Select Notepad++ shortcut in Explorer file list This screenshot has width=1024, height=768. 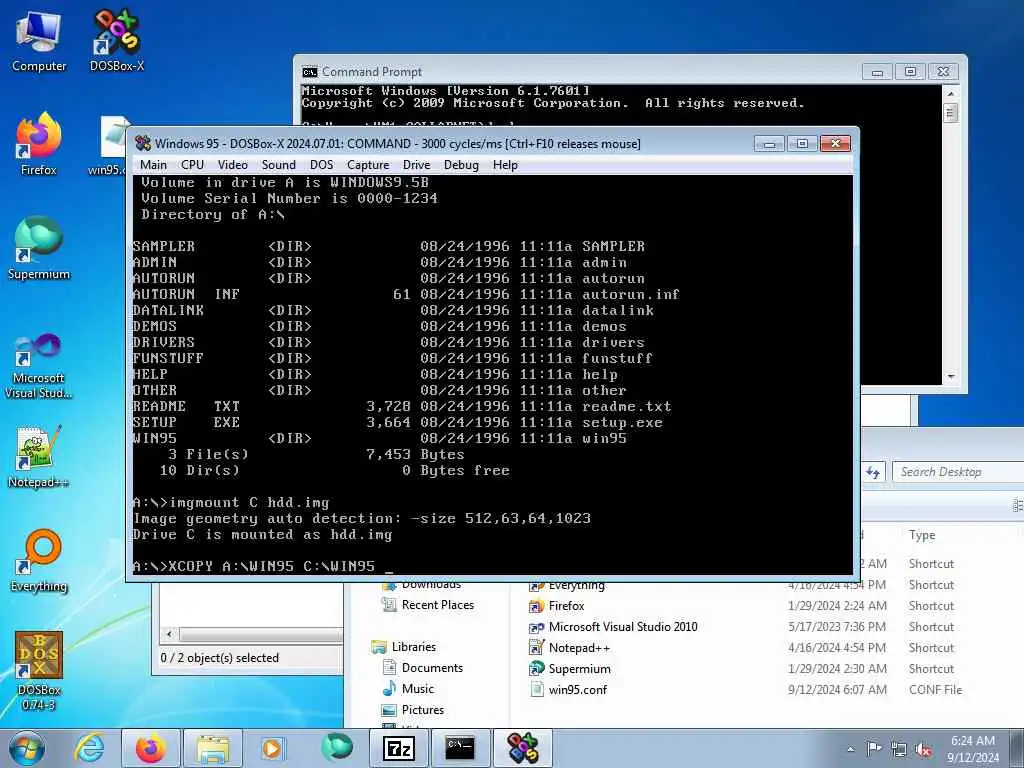coord(569,647)
